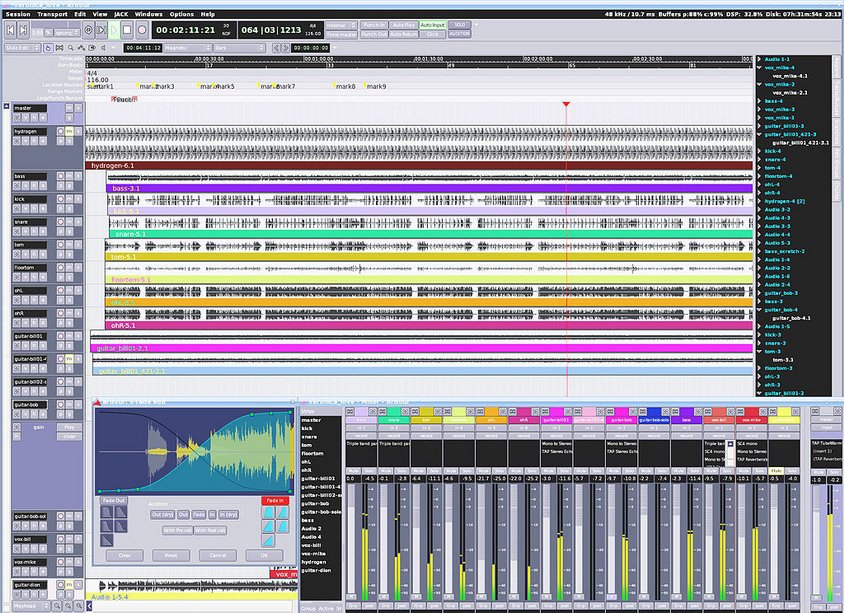The height and width of the screenshot is (613, 844).
Task: Toggle mute on the hydrogen track
Action: (x=68, y=131)
